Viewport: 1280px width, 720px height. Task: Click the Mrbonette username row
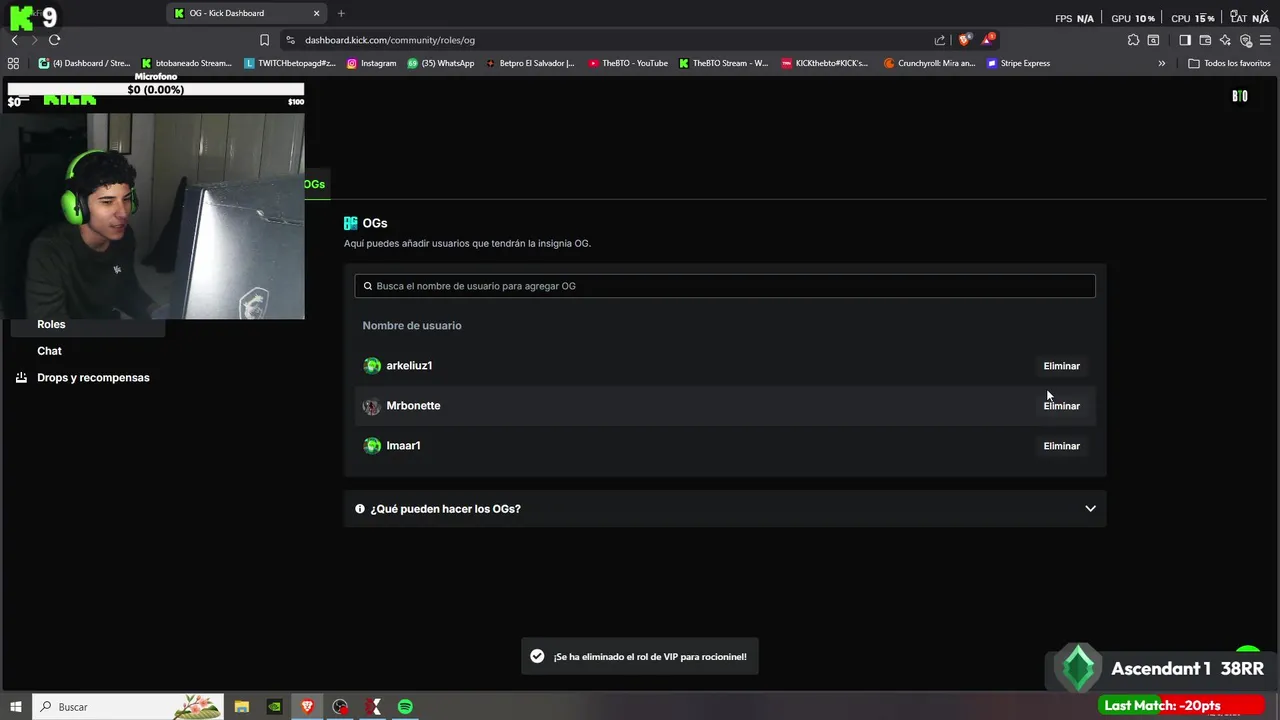(x=725, y=406)
